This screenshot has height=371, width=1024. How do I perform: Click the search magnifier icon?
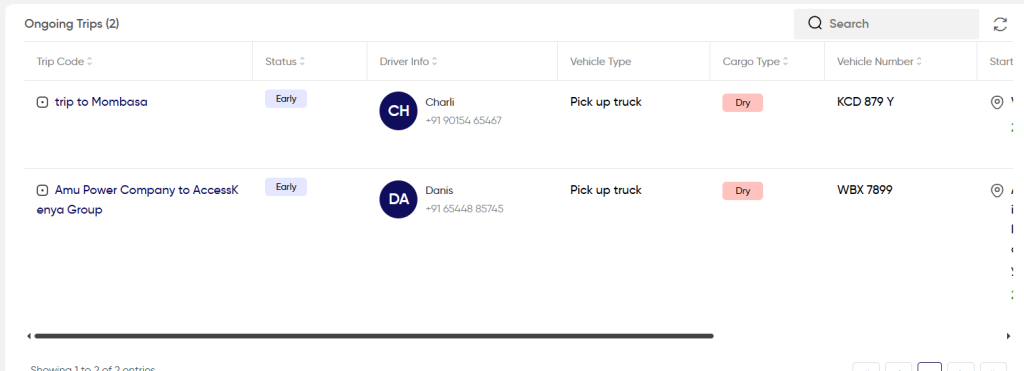(814, 24)
